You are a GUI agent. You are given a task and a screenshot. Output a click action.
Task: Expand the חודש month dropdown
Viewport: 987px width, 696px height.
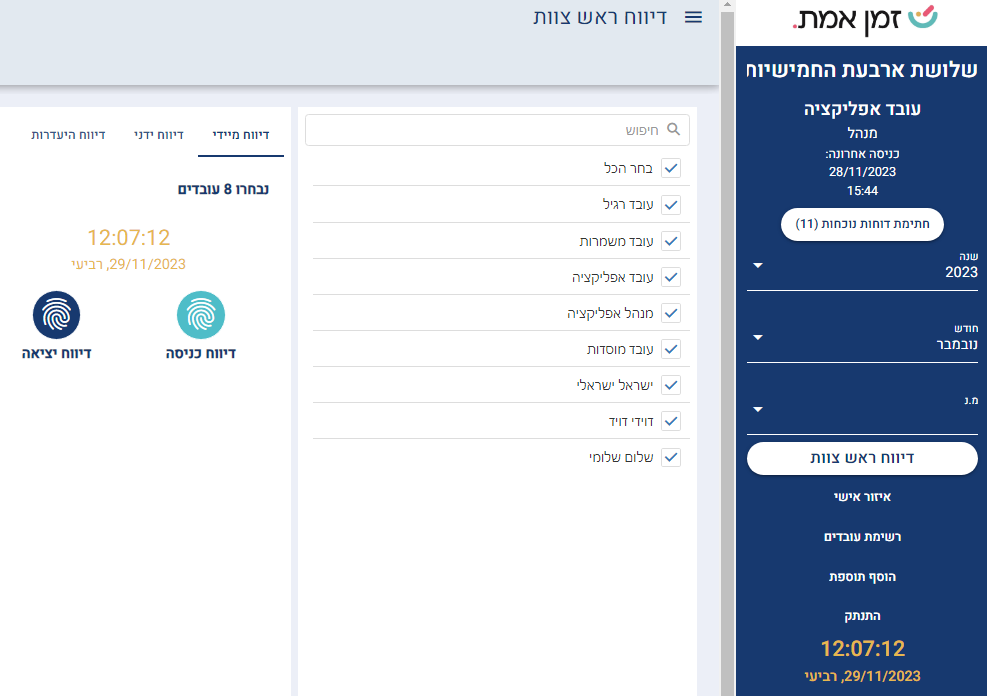point(861,338)
